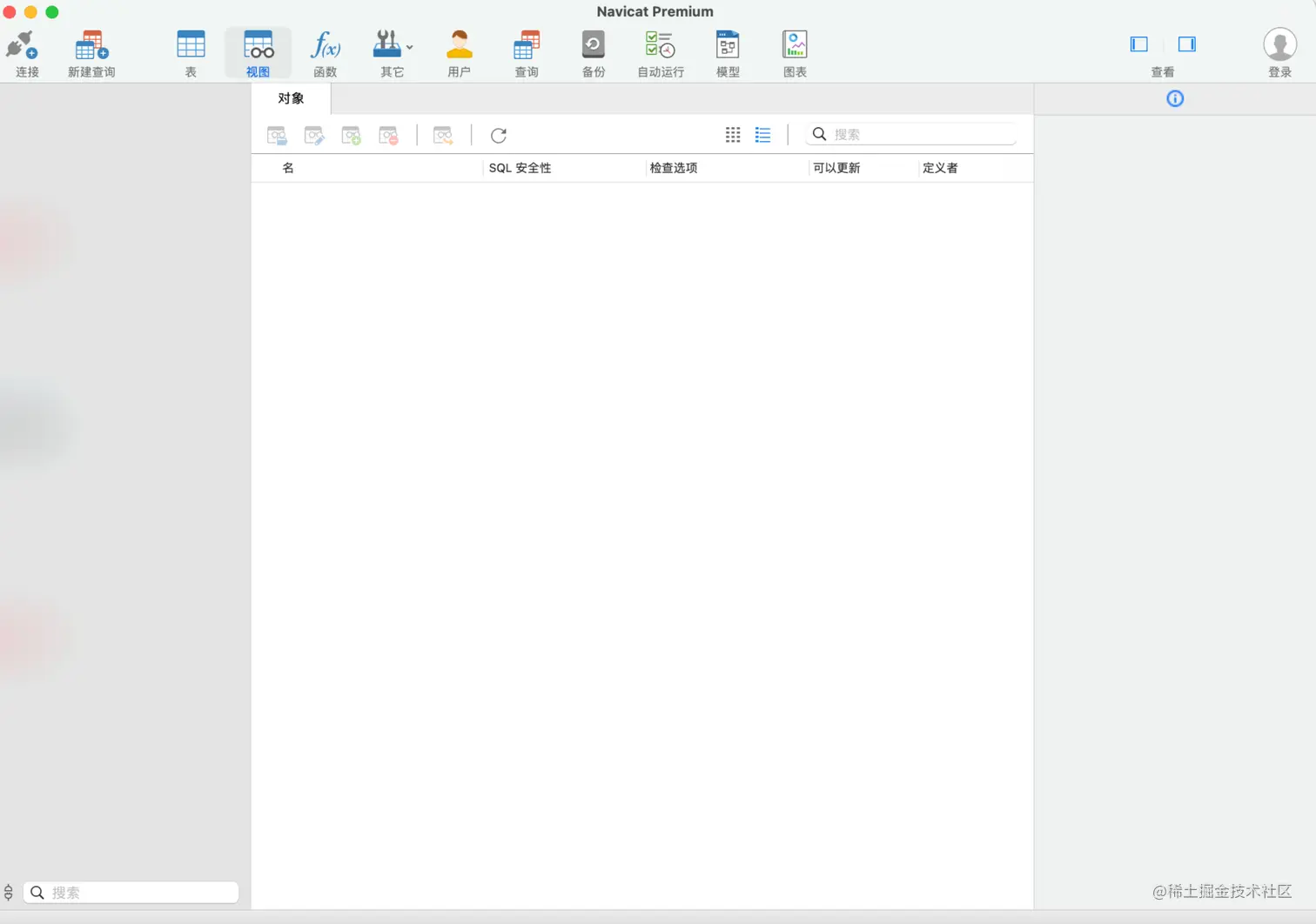Toggle the right info pane under 查看

point(1187,44)
